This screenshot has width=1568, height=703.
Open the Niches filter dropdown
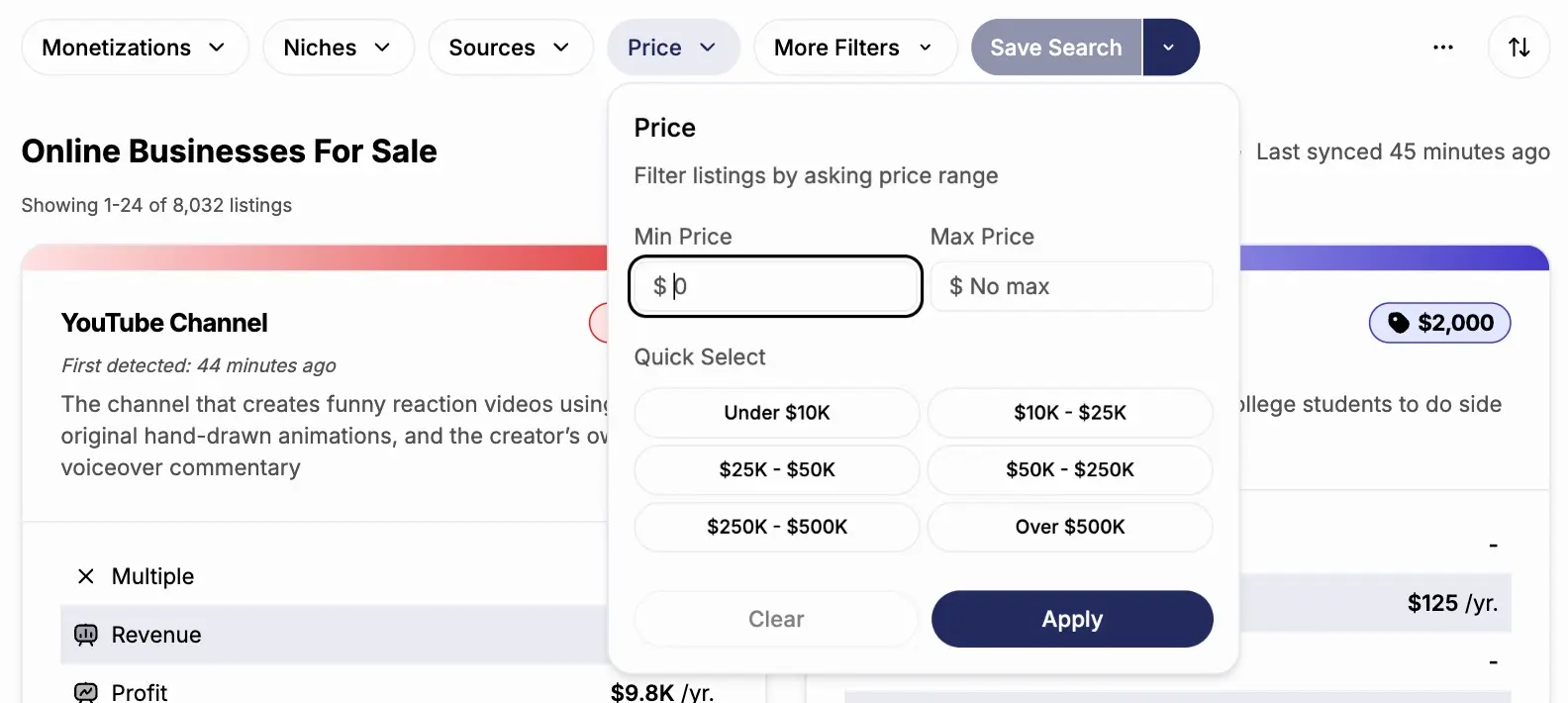[338, 48]
